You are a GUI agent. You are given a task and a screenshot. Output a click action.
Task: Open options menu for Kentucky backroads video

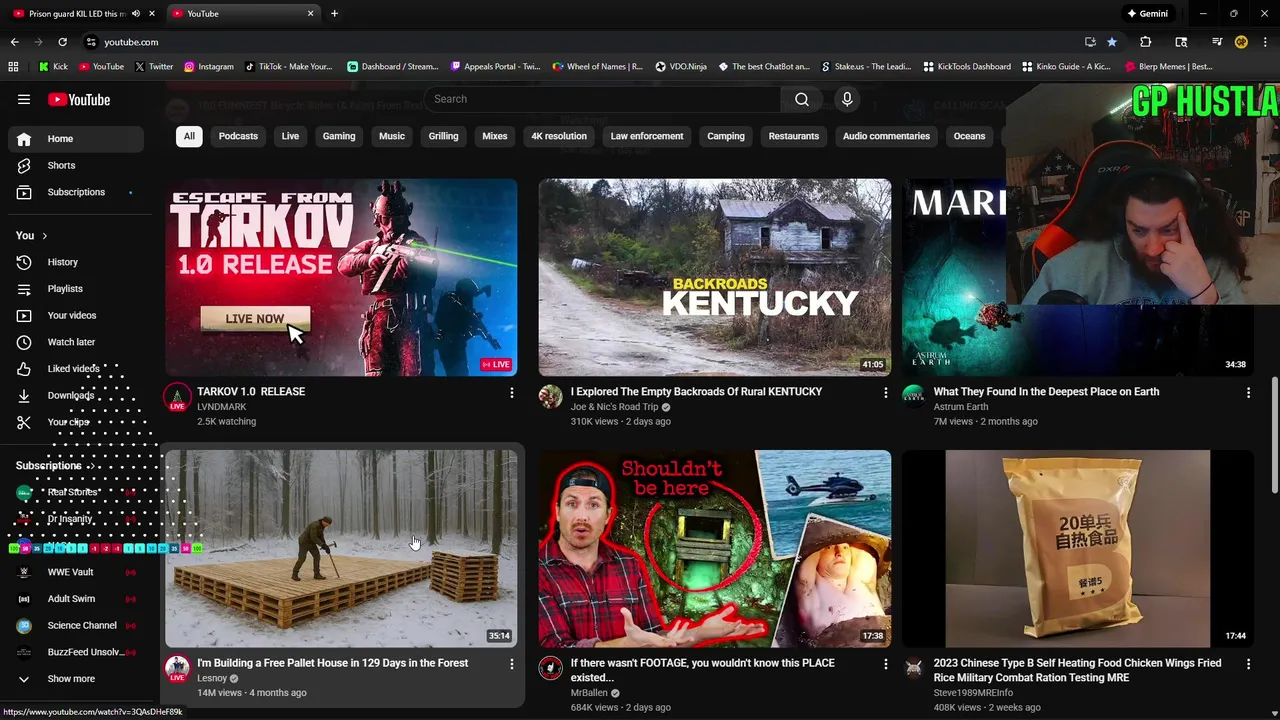[x=885, y=393]
